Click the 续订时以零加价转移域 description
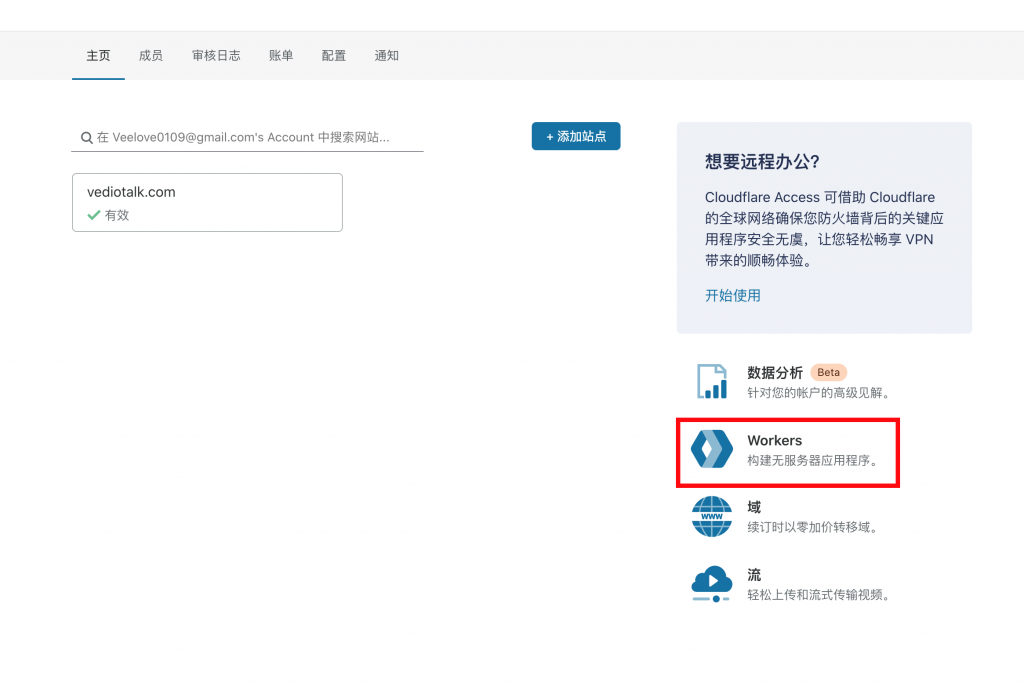Viewport: 1024px width, 686px height. pyautogui.click(x=814, y=527)
